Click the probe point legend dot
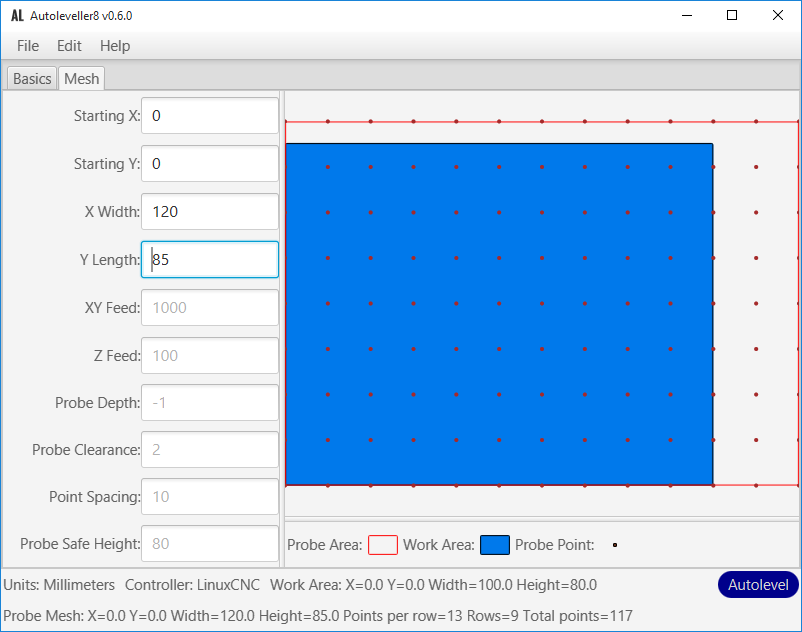802x632 pixels. pos(614,545)
